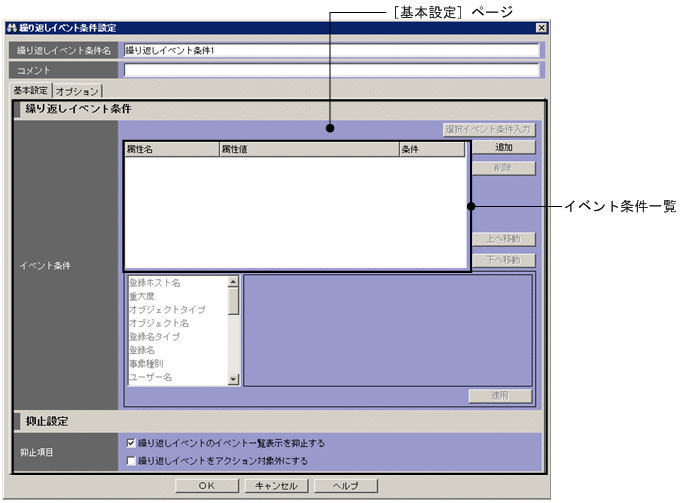Toggle 繰り返しイベントのイベント一覧表示を抑止する checkbox
This screenshot has width=680, height=503.
click(131, 443)
